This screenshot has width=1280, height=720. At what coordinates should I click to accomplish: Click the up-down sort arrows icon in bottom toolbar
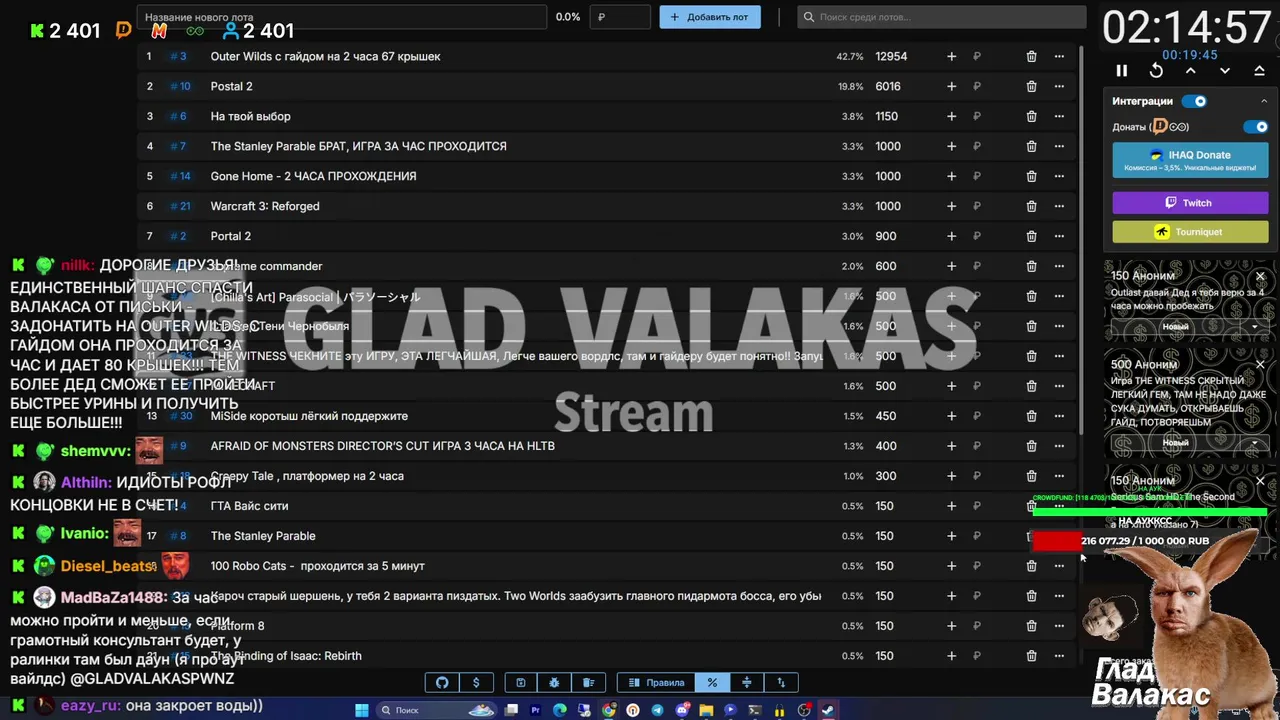pyautogui.click(x=781, y=683)
